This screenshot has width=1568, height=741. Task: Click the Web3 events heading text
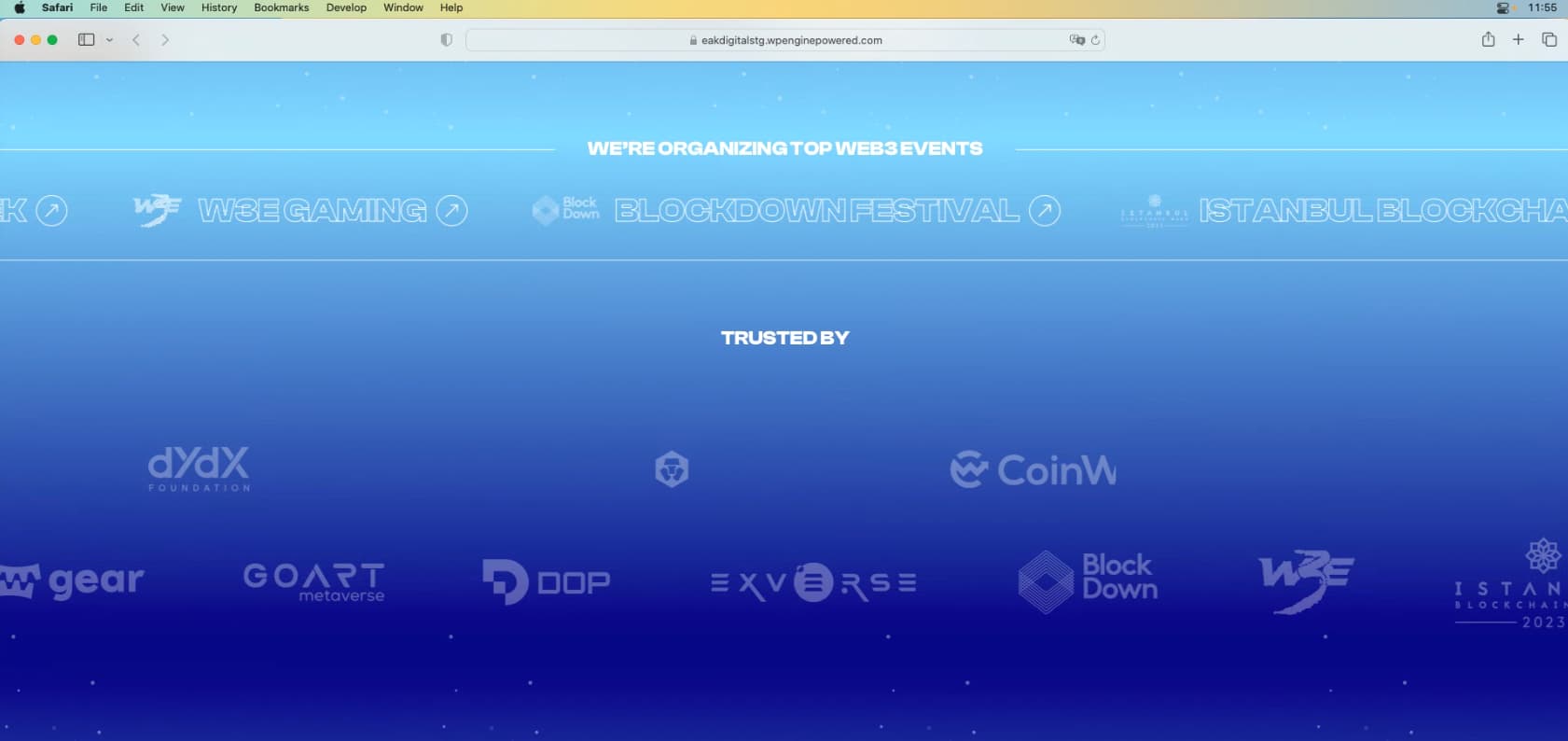pyautogui.click(x=785, y=148)
